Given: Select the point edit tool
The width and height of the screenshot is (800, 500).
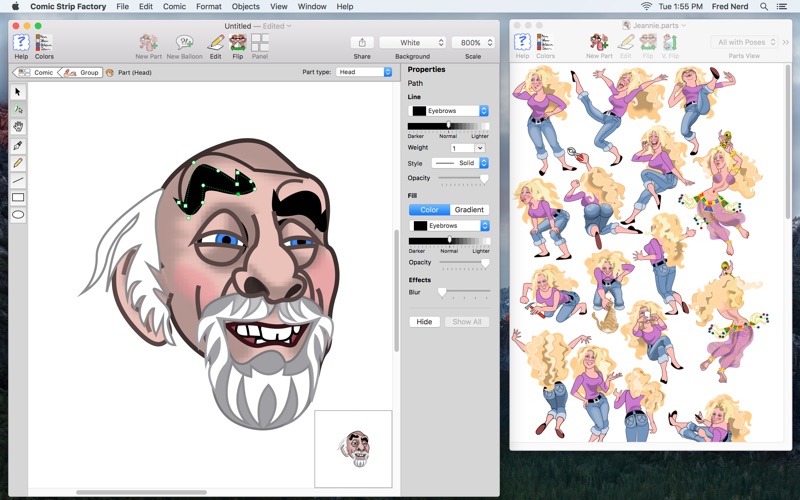Looking at the screenshot, I should pos(18,109).
